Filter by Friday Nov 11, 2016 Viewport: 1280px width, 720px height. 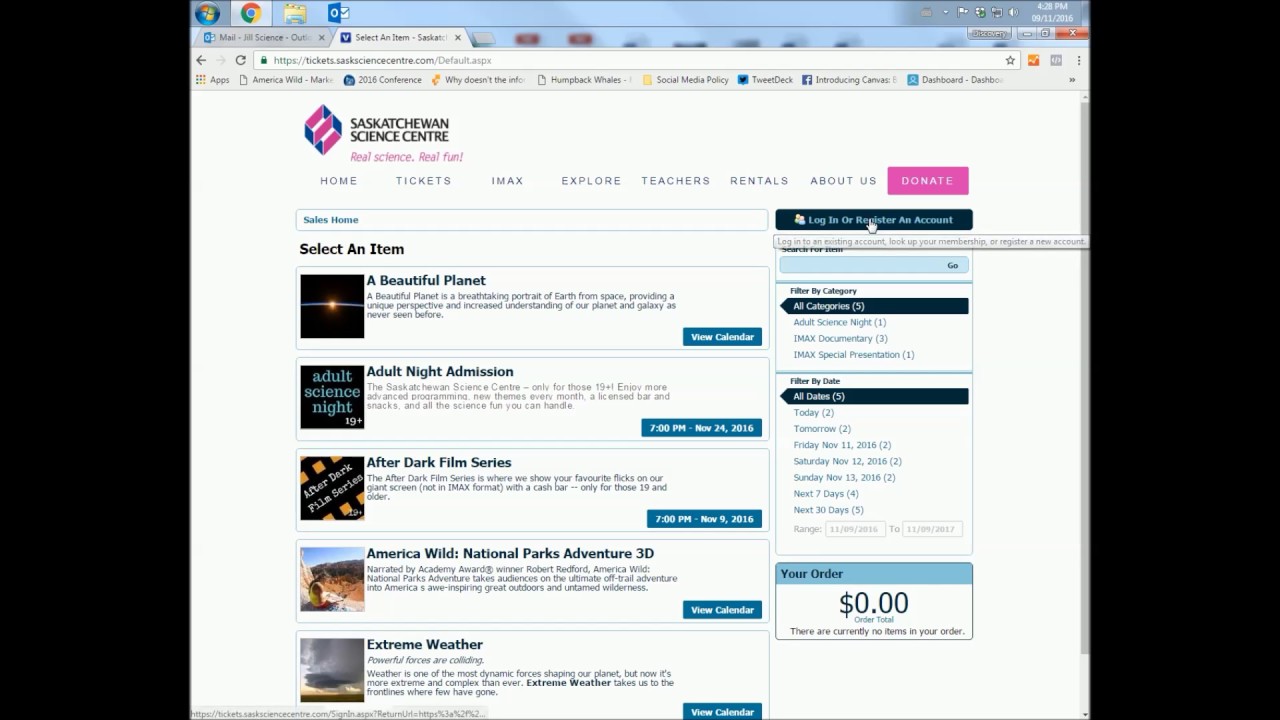click(x=842, y=445)
